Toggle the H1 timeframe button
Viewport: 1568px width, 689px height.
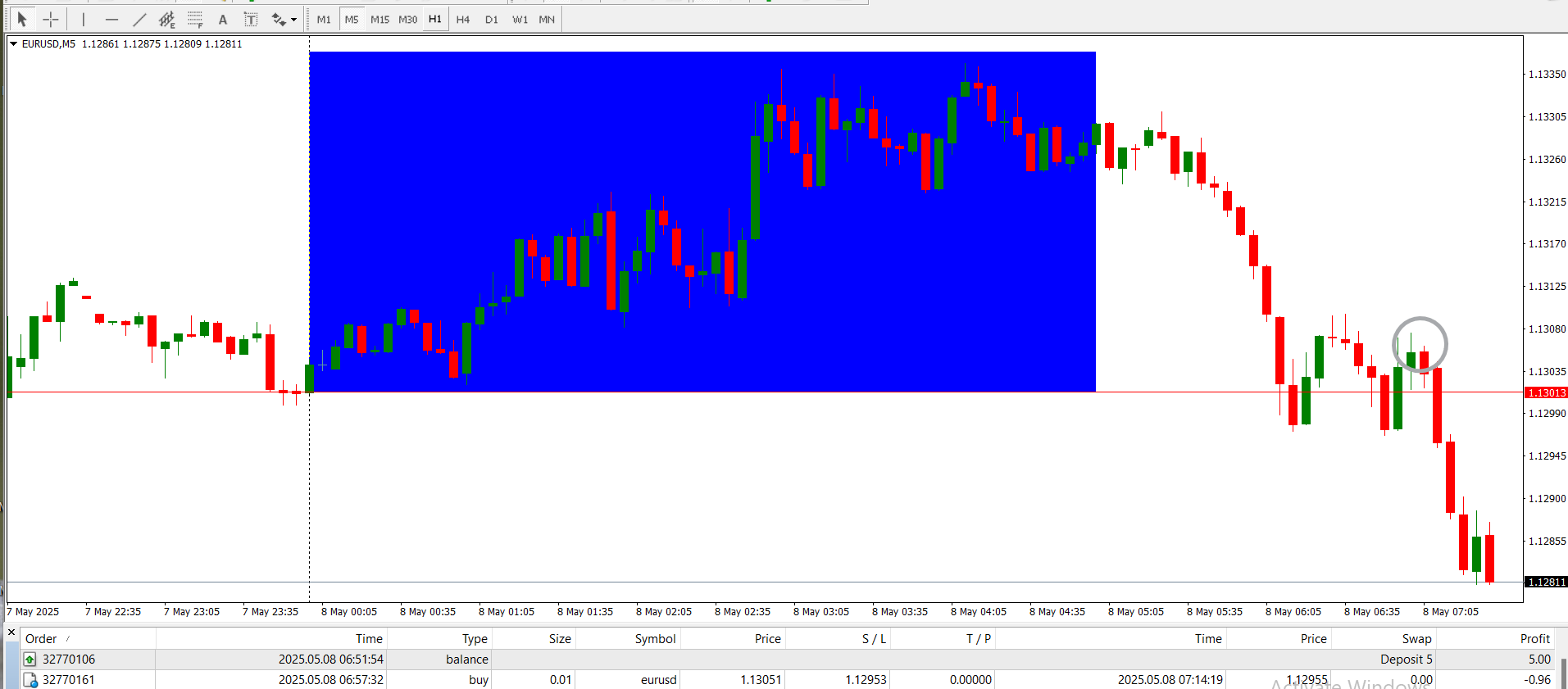pyautogui.click(x=435, y=19)
